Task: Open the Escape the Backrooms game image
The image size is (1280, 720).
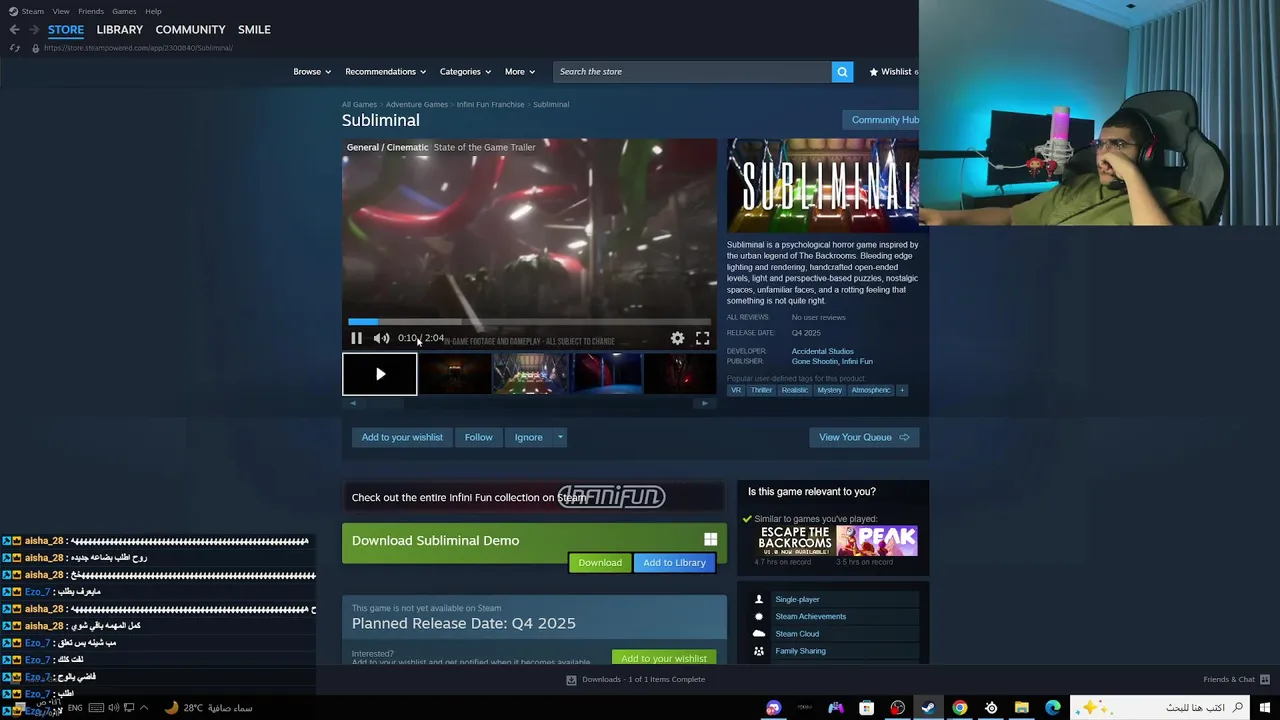Action: [795, 541]
